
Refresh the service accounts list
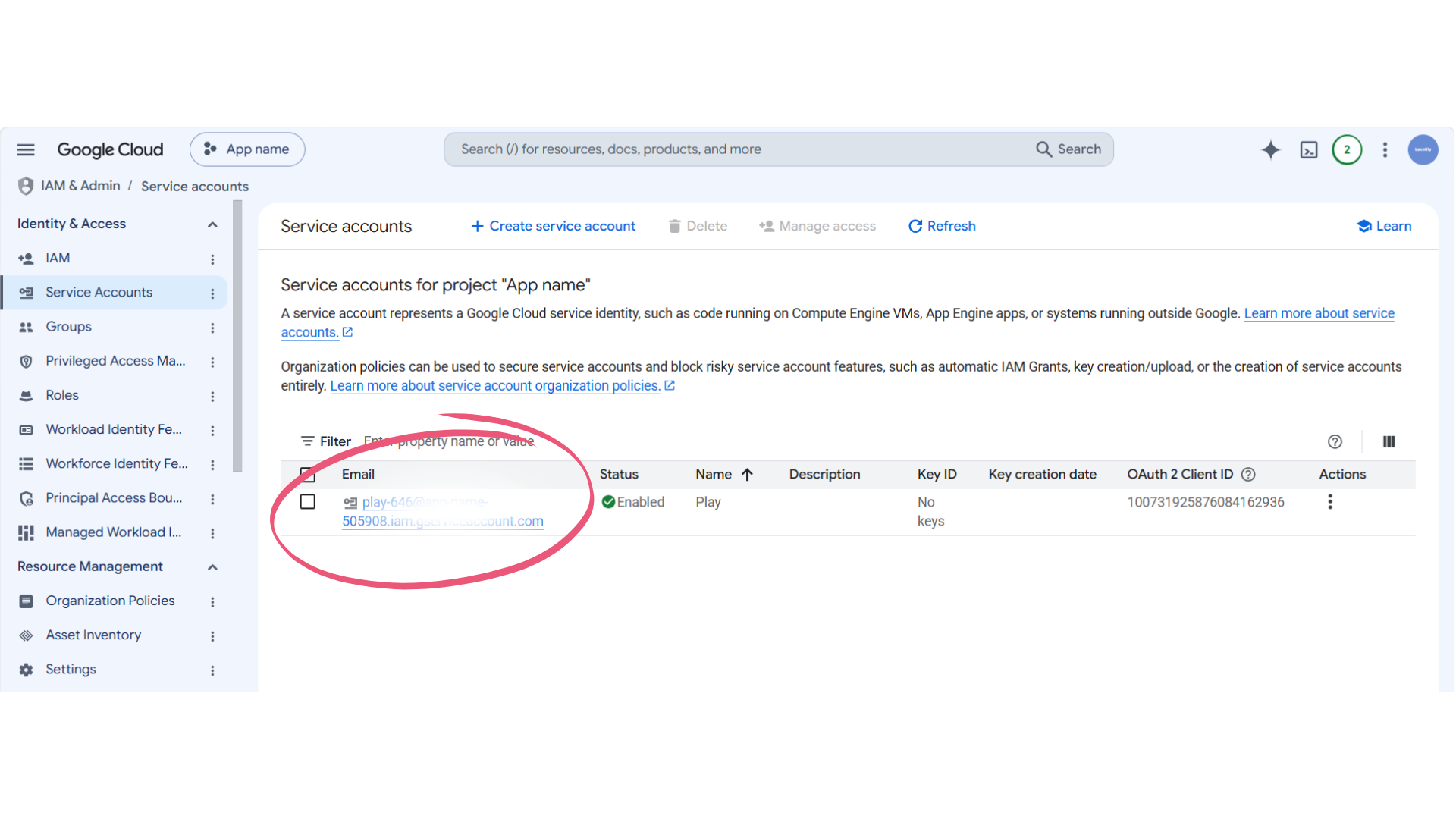coord(942,226)
